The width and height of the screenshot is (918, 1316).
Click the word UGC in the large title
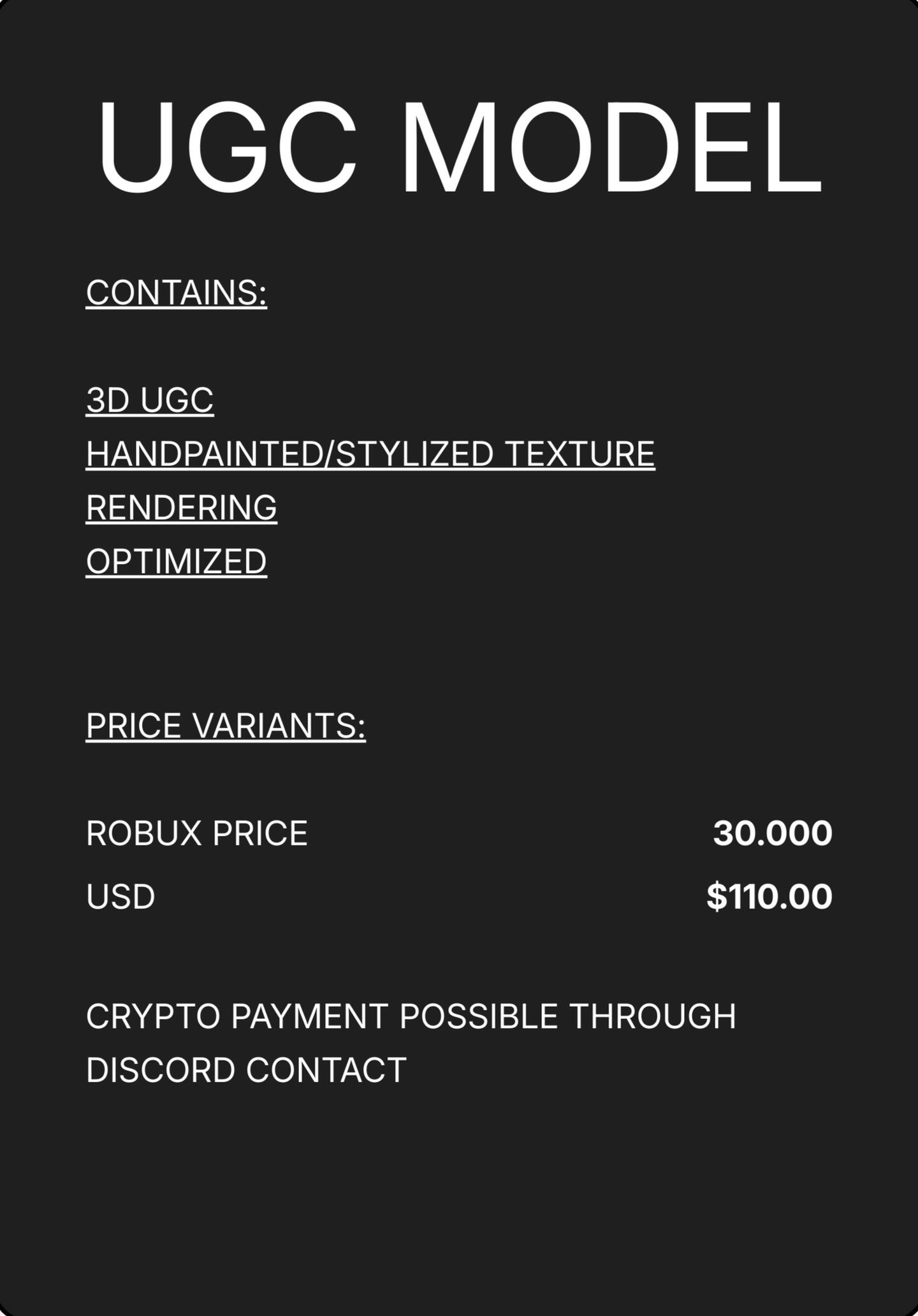click(226, 147)
